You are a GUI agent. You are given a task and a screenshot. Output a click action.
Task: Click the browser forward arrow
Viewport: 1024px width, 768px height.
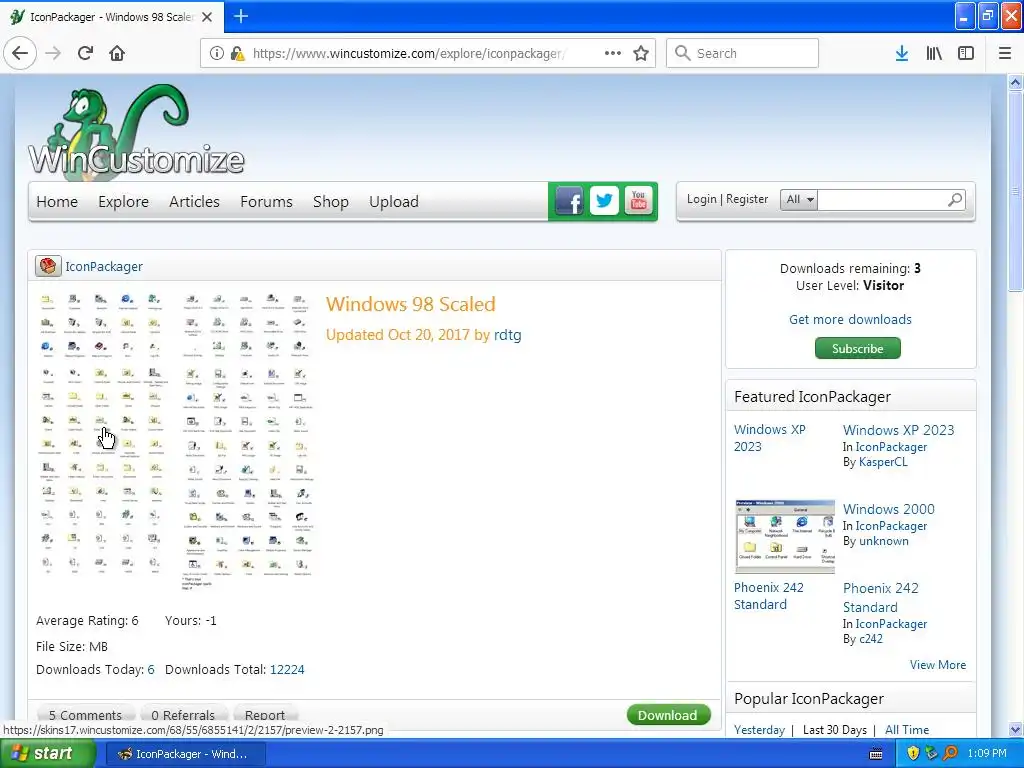pos(53,53)
